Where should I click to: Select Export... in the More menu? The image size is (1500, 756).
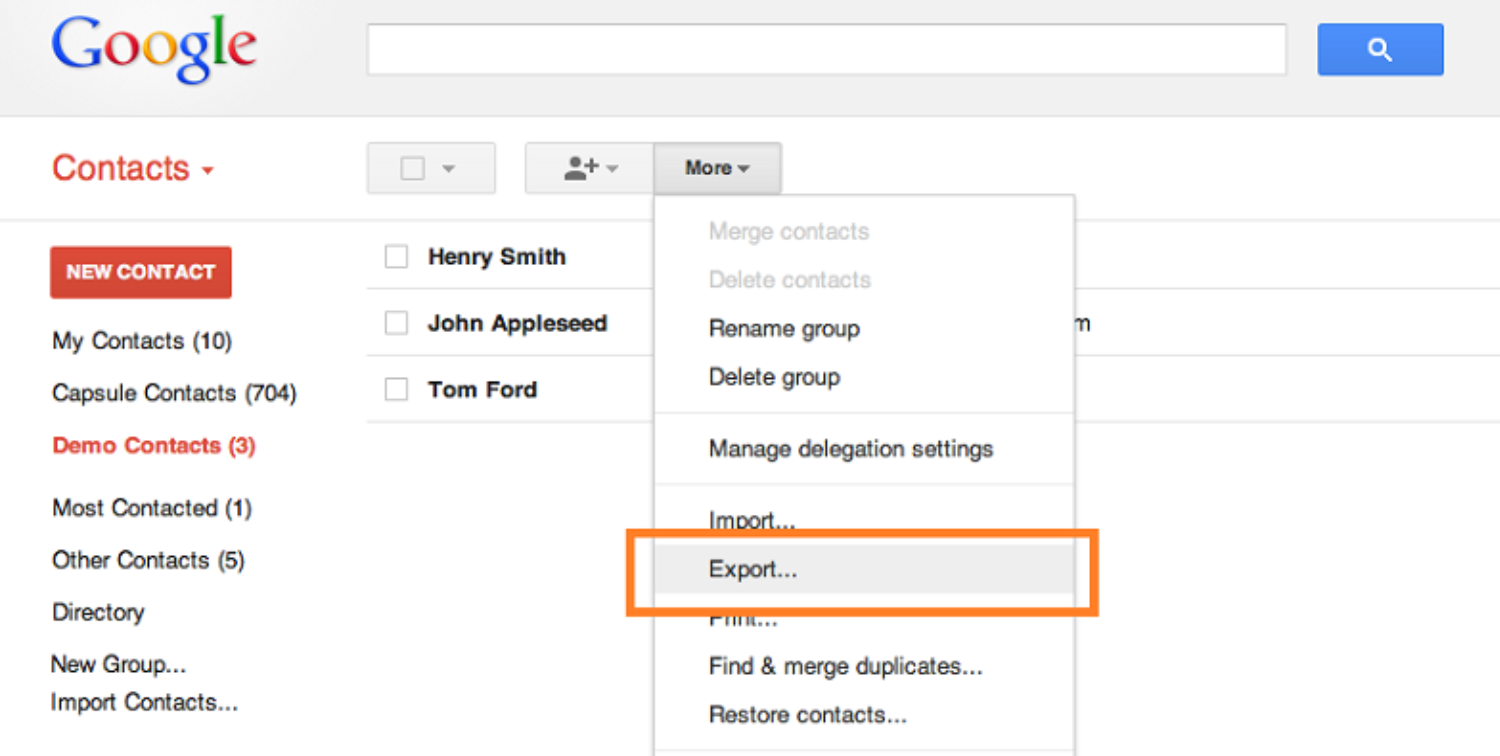coord(864,569)
